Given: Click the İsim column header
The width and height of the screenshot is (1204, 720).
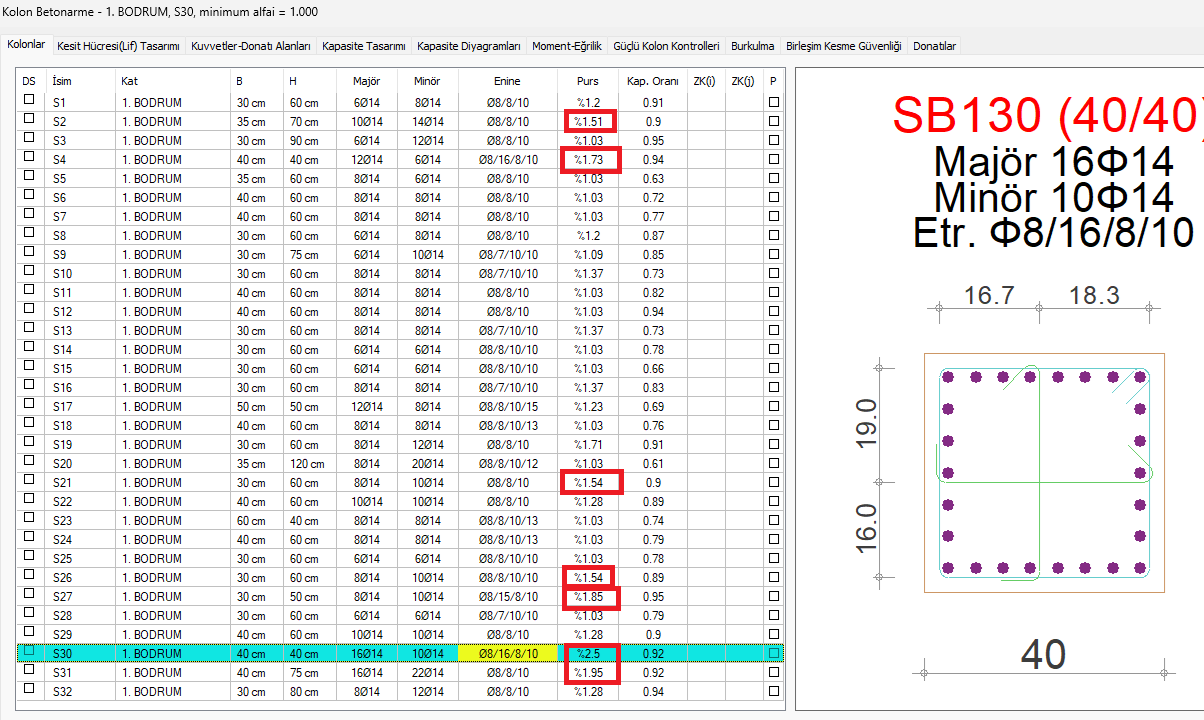Looking at the screenshot, I should pos(62,81).
